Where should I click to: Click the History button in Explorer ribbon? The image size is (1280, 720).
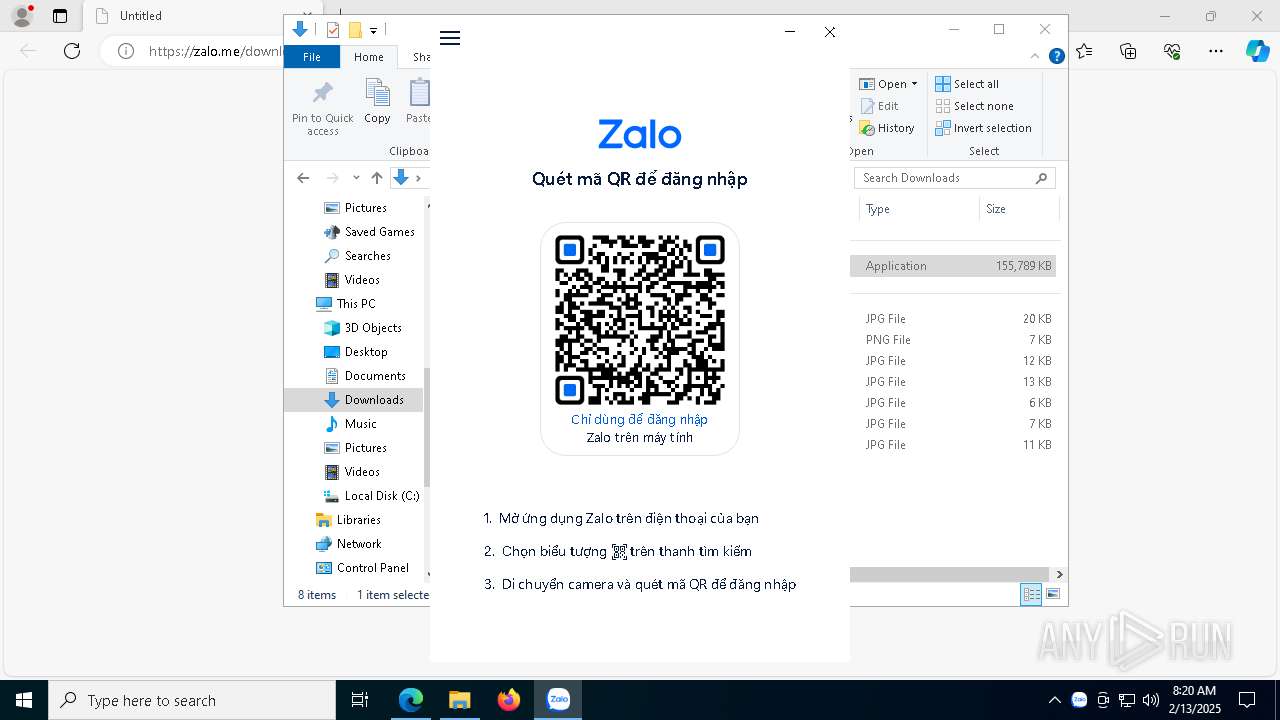(887, 128)
